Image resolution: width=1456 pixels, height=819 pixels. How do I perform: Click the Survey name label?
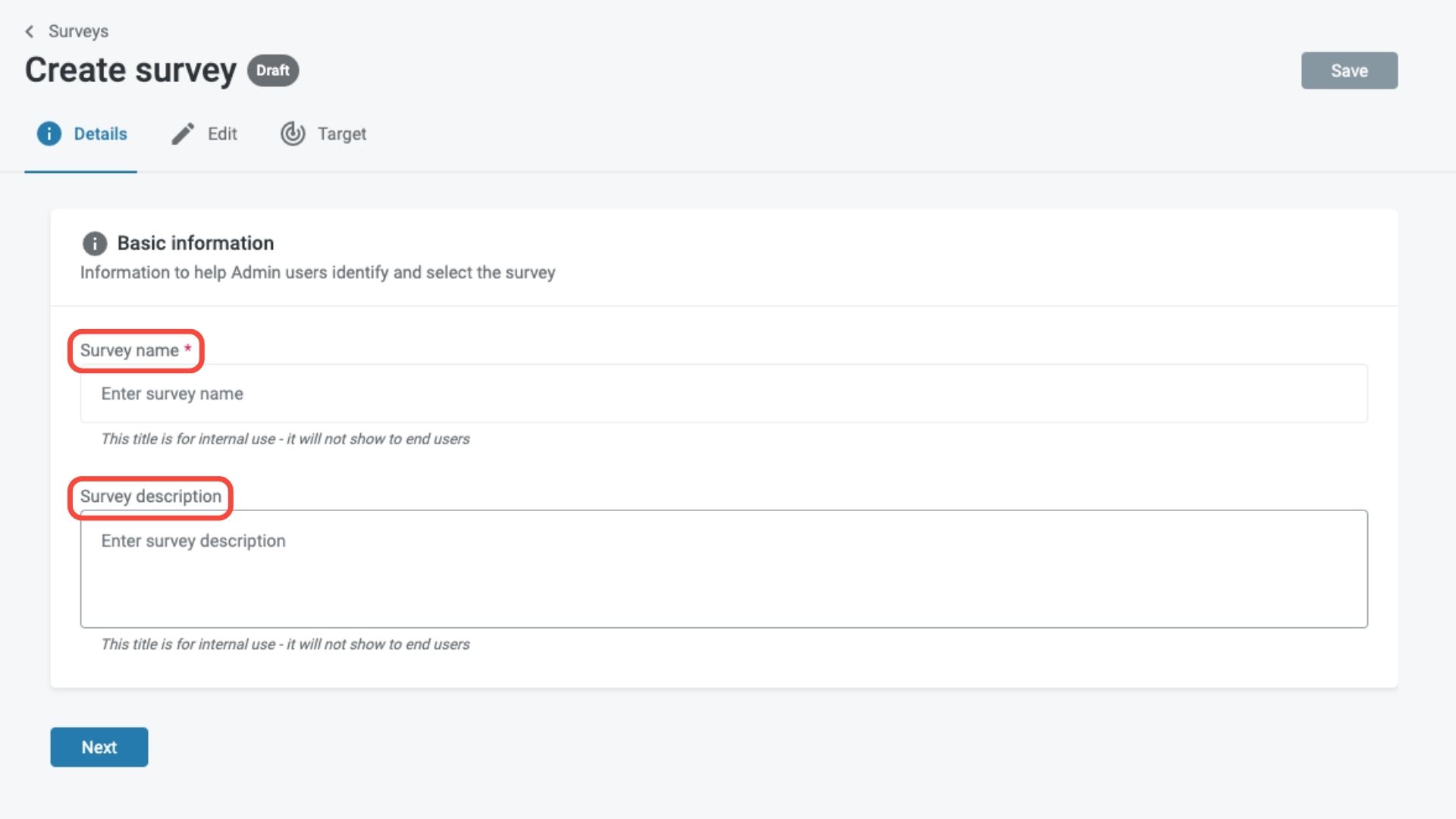[130, 350]
